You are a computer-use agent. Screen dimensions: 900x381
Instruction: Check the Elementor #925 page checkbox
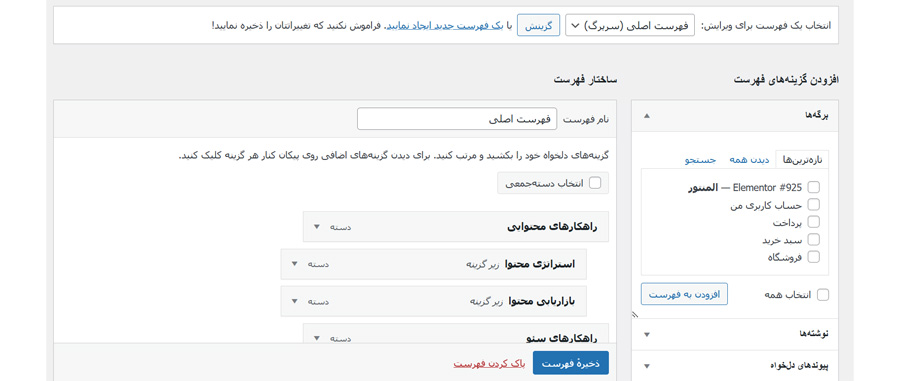click(813, 187)
